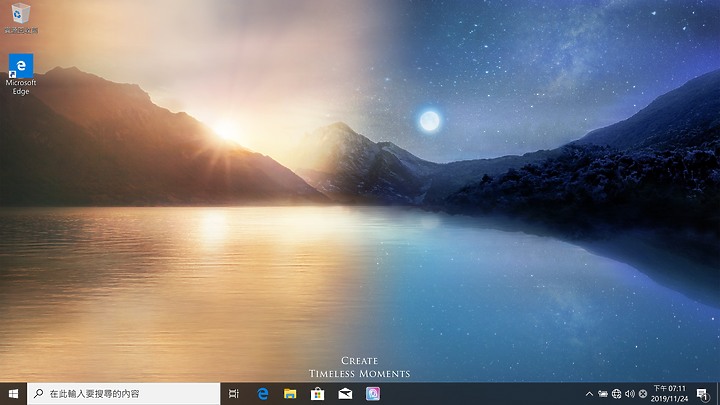This screenshot has width=720, height=405.
Task: Launch Microsoft Edge from the taskbar
Action: (262, 394)
